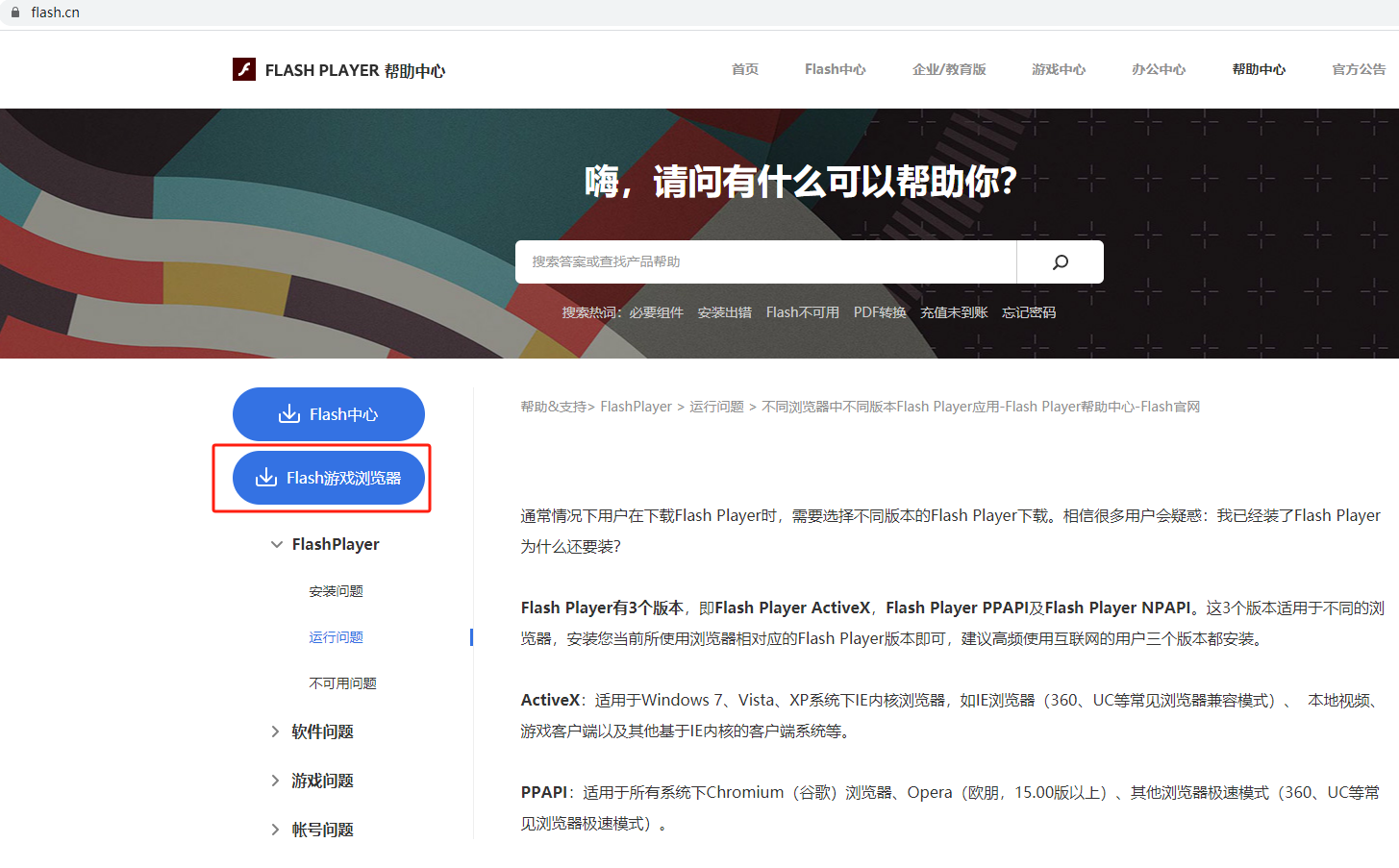This screenshot has width=1399, height=868.
Task: Open 官方公告 in top navigation
Action: (1359, 69)
